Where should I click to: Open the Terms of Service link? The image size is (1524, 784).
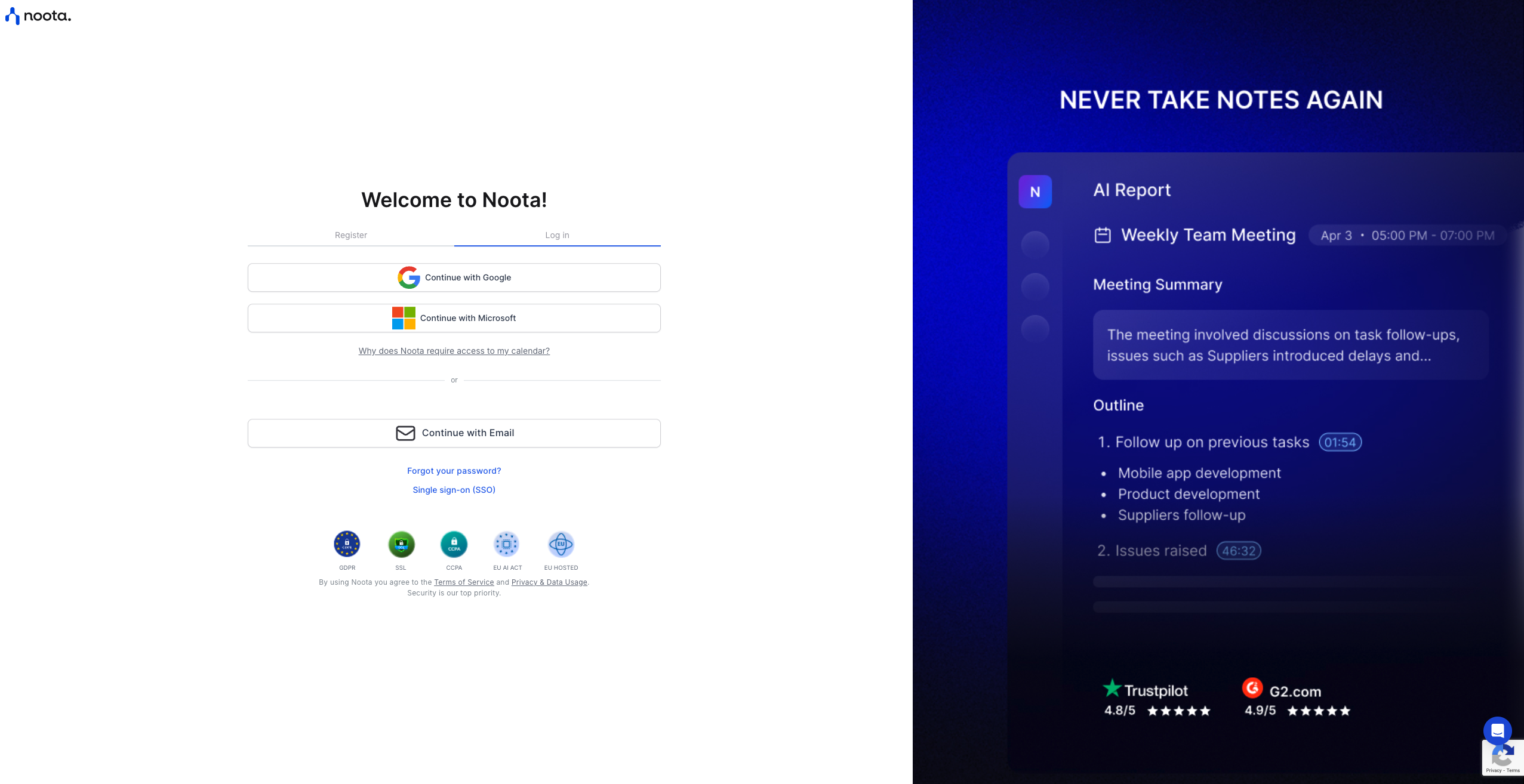click(464, 582)
